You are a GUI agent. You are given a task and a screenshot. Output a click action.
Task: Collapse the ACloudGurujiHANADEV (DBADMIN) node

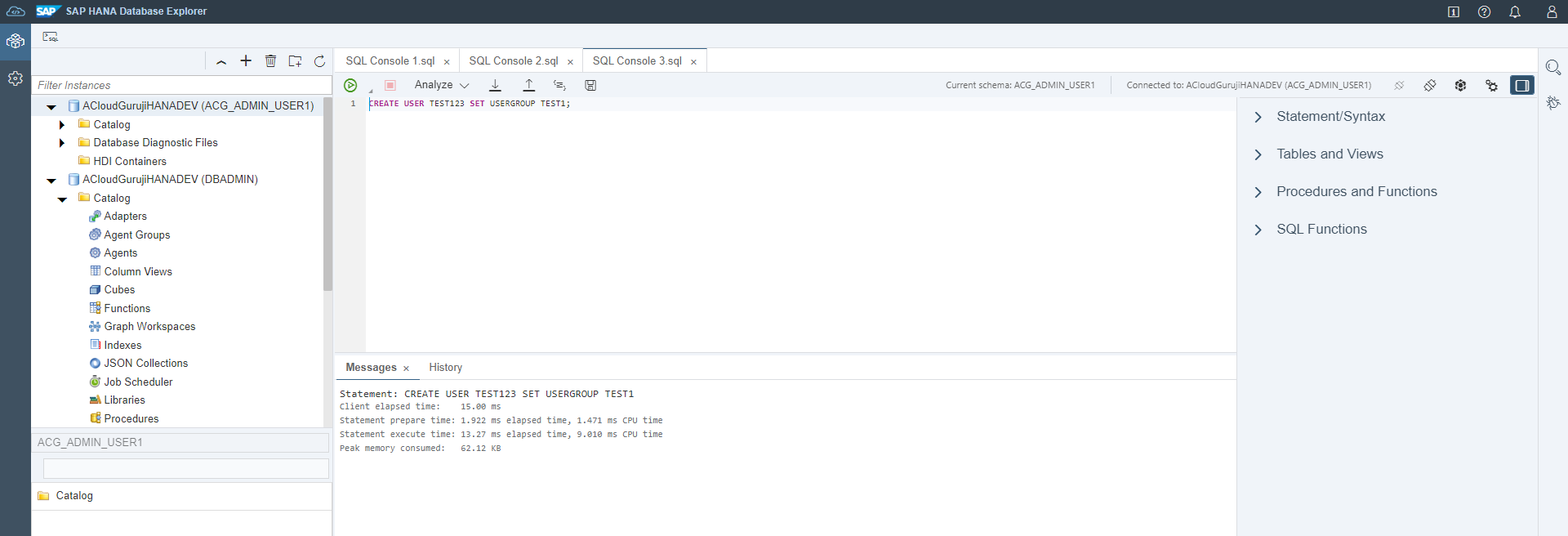pyautogui.click(x=51, y=180)
